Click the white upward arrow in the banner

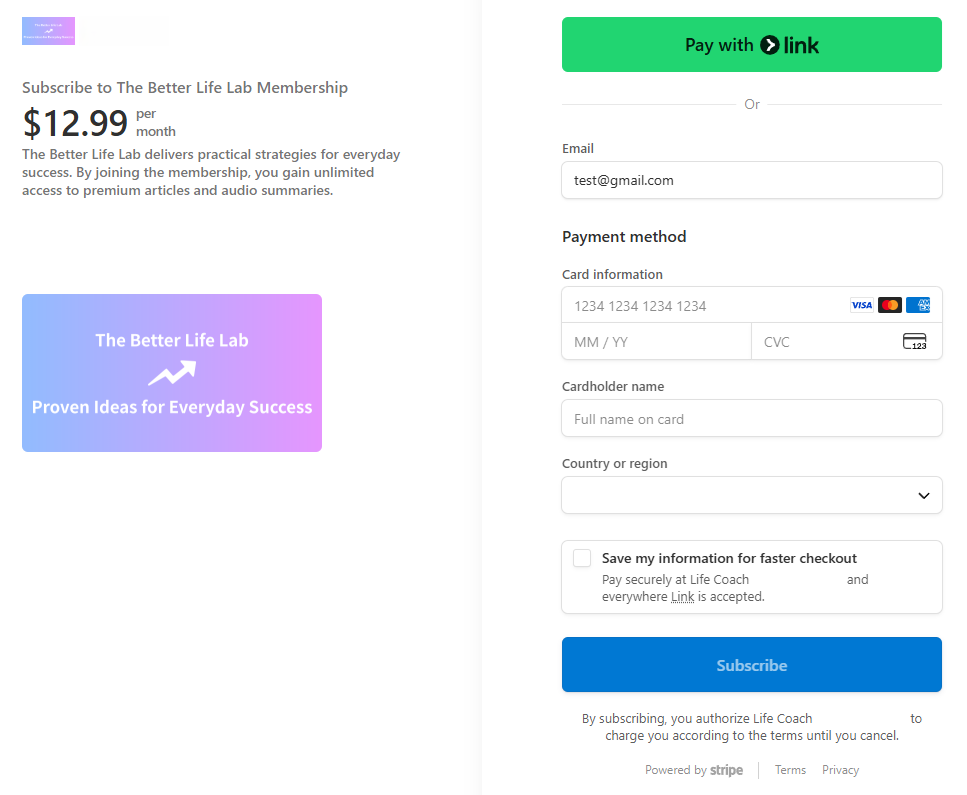[x=172, y=373]
